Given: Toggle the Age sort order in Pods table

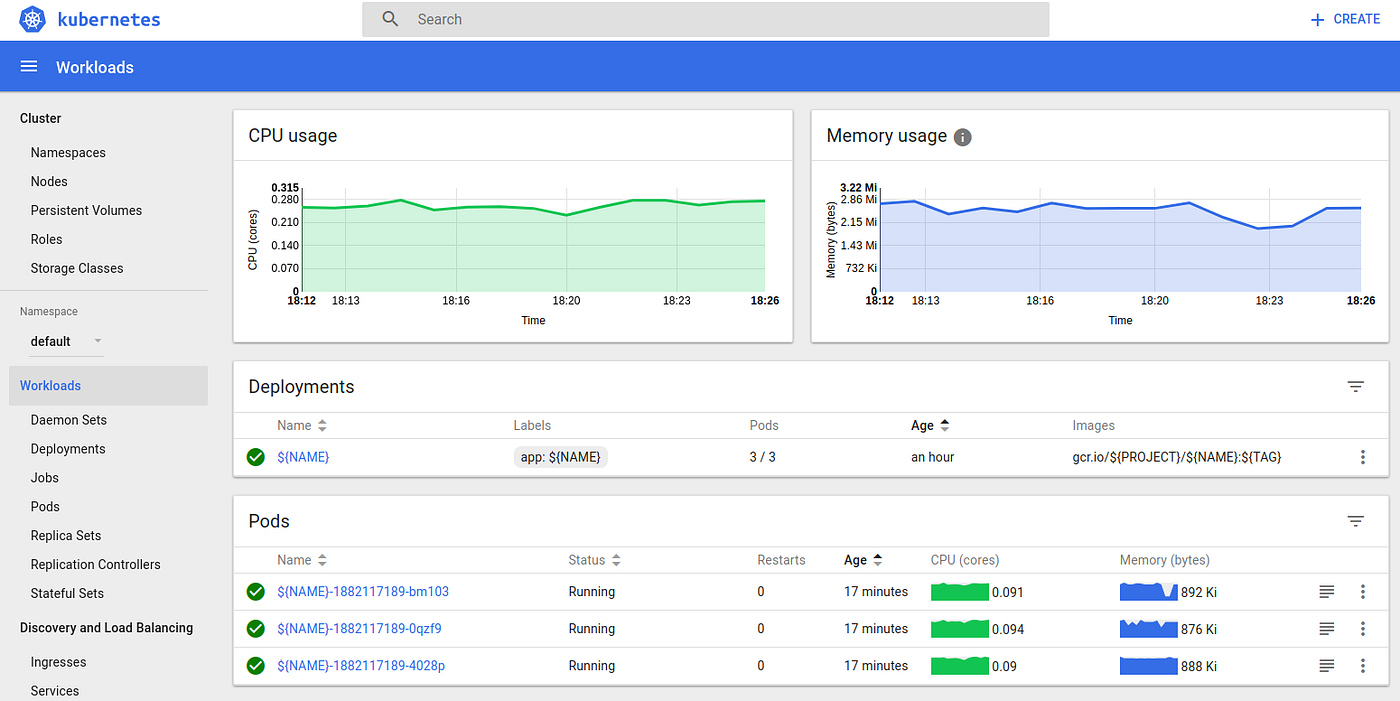Looking at the screenshot, I should point(880,560).
